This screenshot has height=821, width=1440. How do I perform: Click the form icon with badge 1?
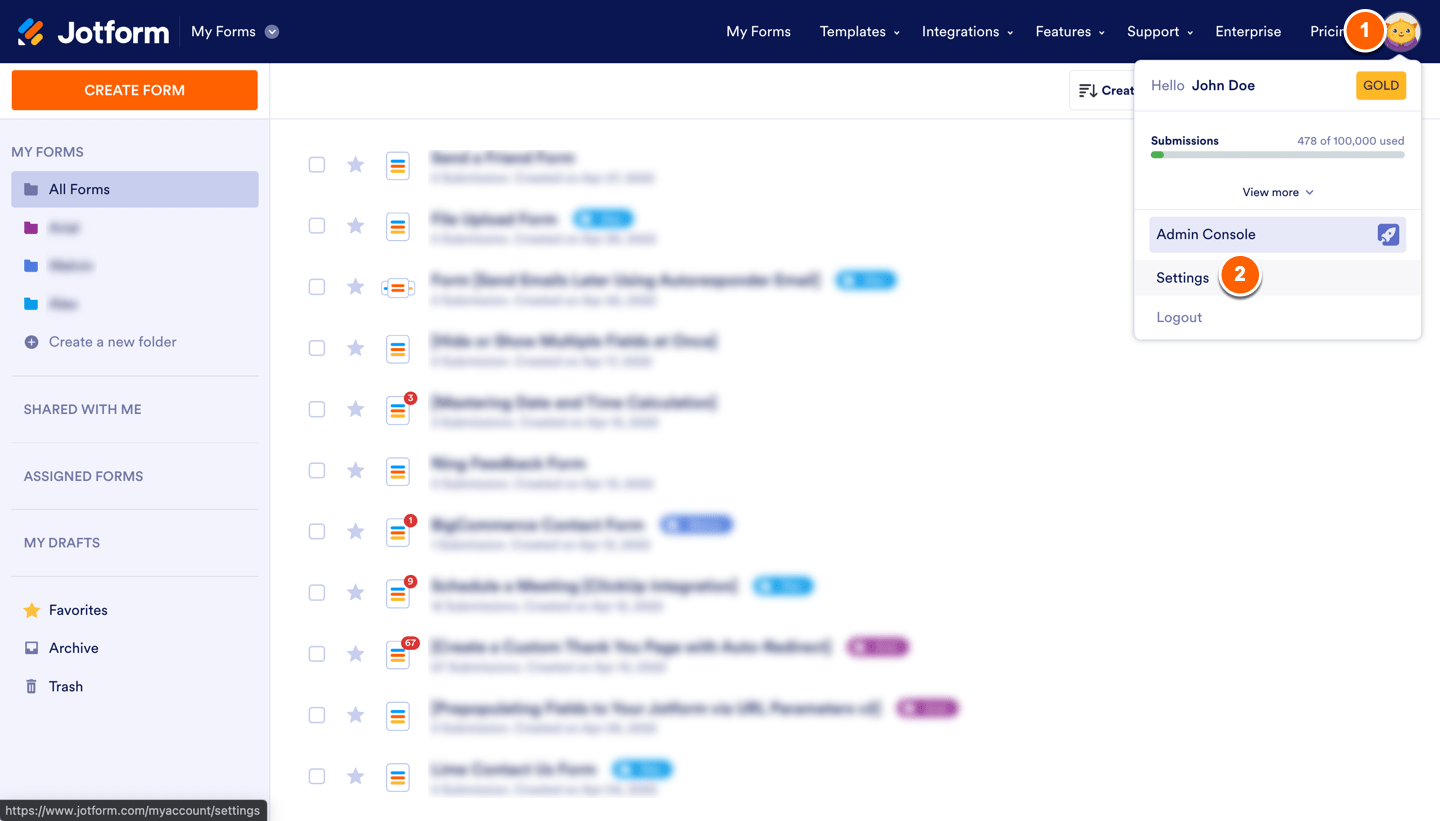(x=398, y=532)
